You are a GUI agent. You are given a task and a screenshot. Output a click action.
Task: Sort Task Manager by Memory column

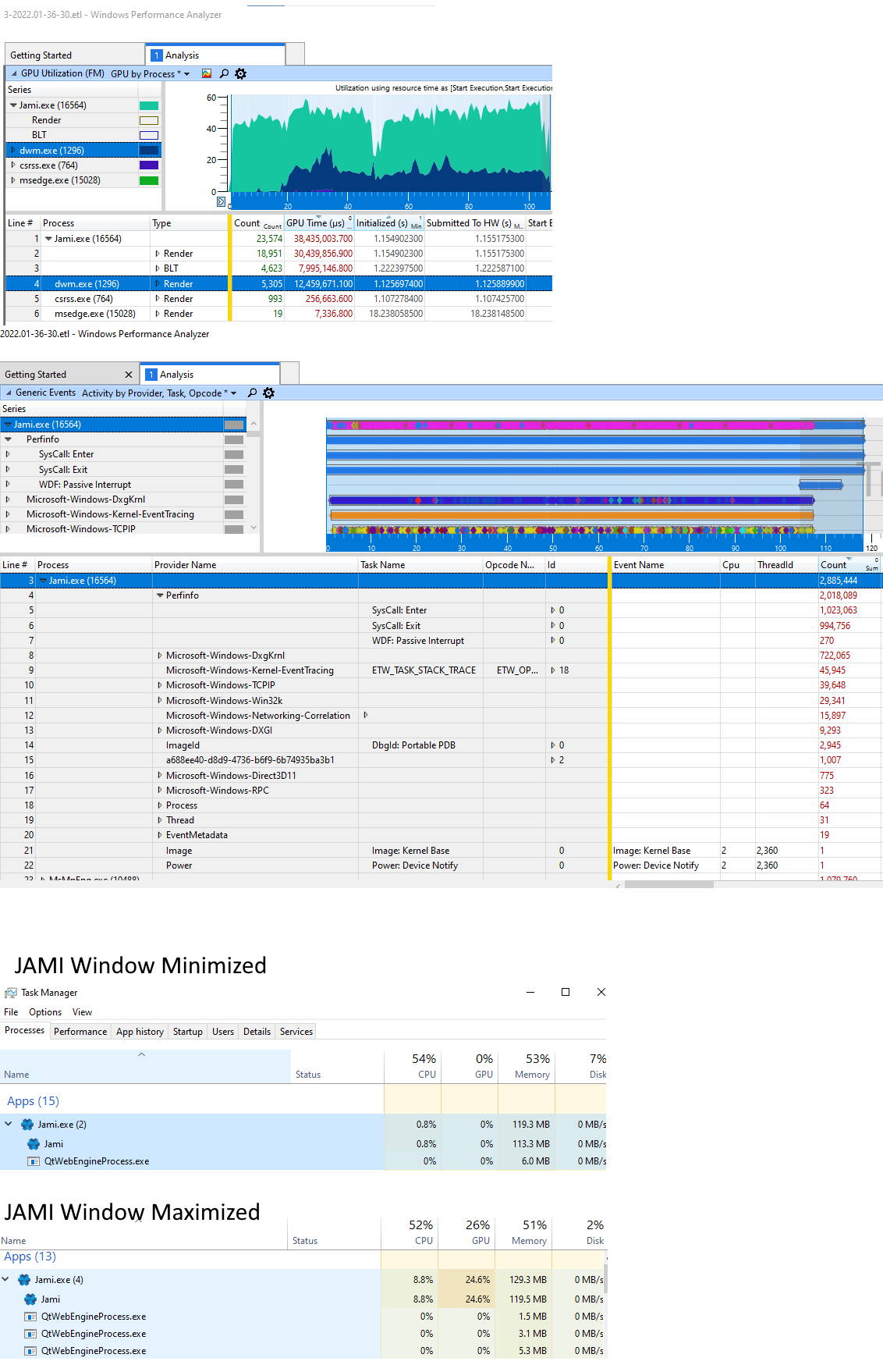click(x=527, y=1066)
